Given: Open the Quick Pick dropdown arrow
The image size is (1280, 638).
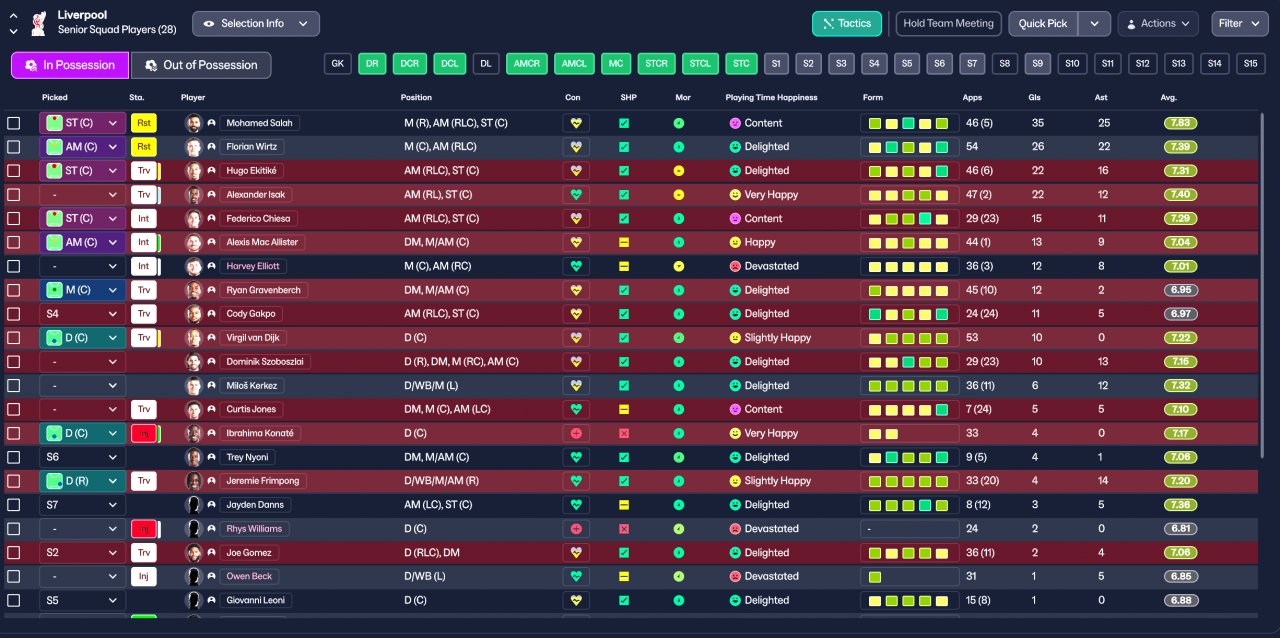Looking at the screenshot, I should 1095,23.
